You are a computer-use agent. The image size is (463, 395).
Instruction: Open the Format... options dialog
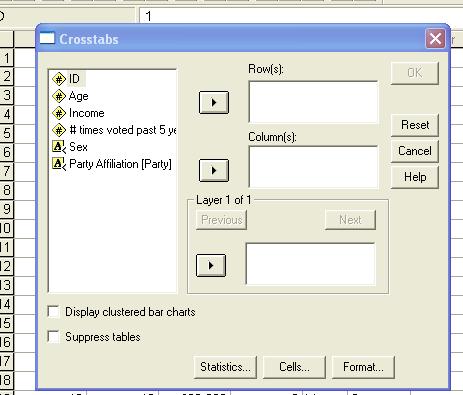pos(363,367)
